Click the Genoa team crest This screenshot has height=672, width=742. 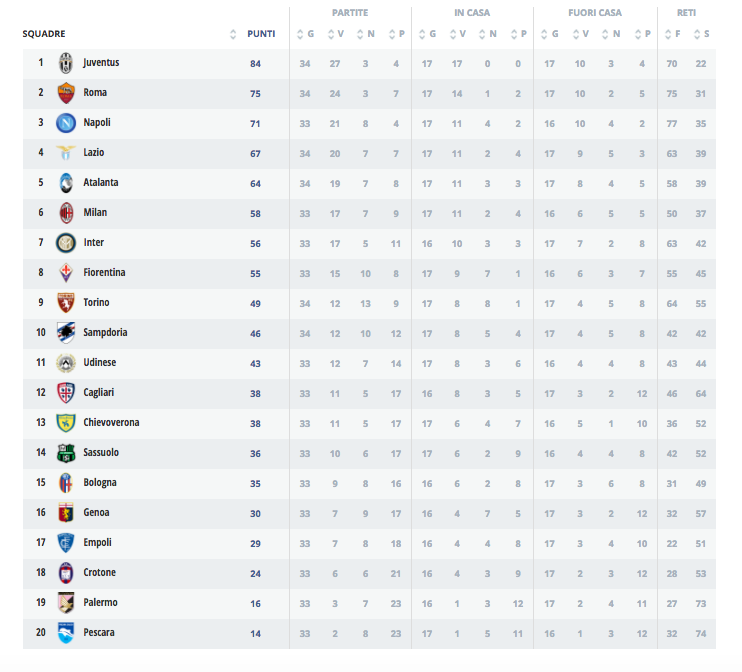click(66, 513)
